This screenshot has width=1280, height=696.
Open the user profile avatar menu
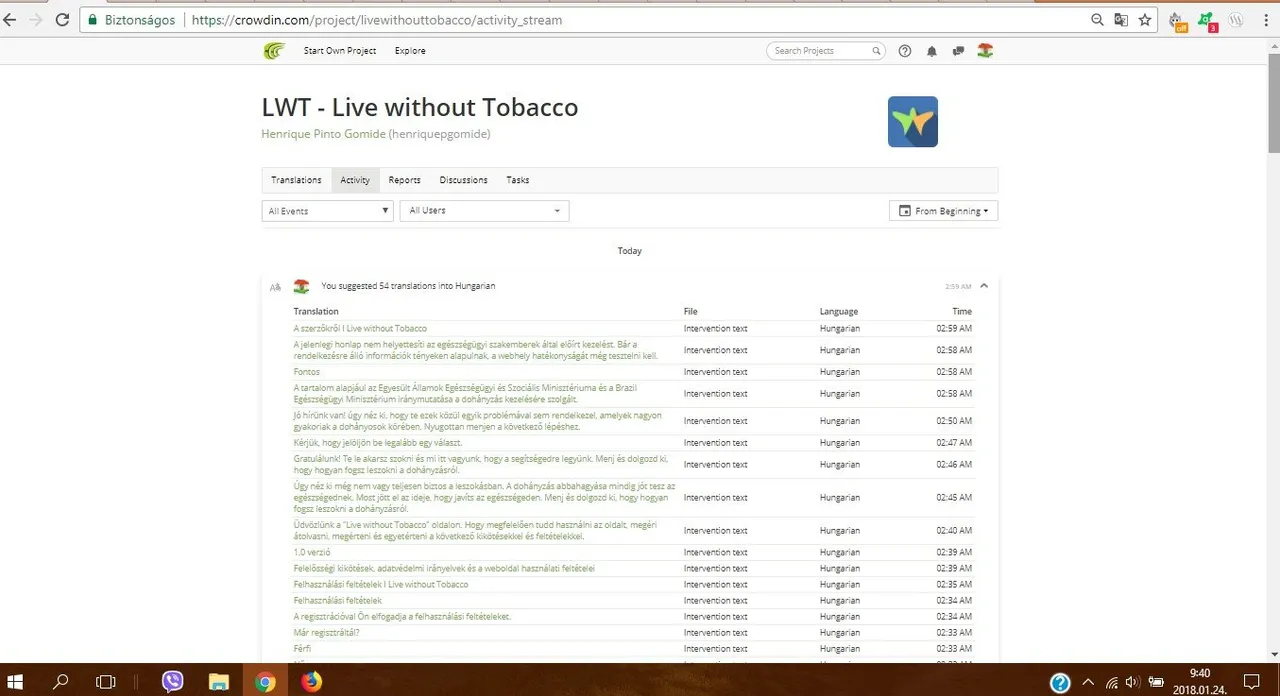985,51
